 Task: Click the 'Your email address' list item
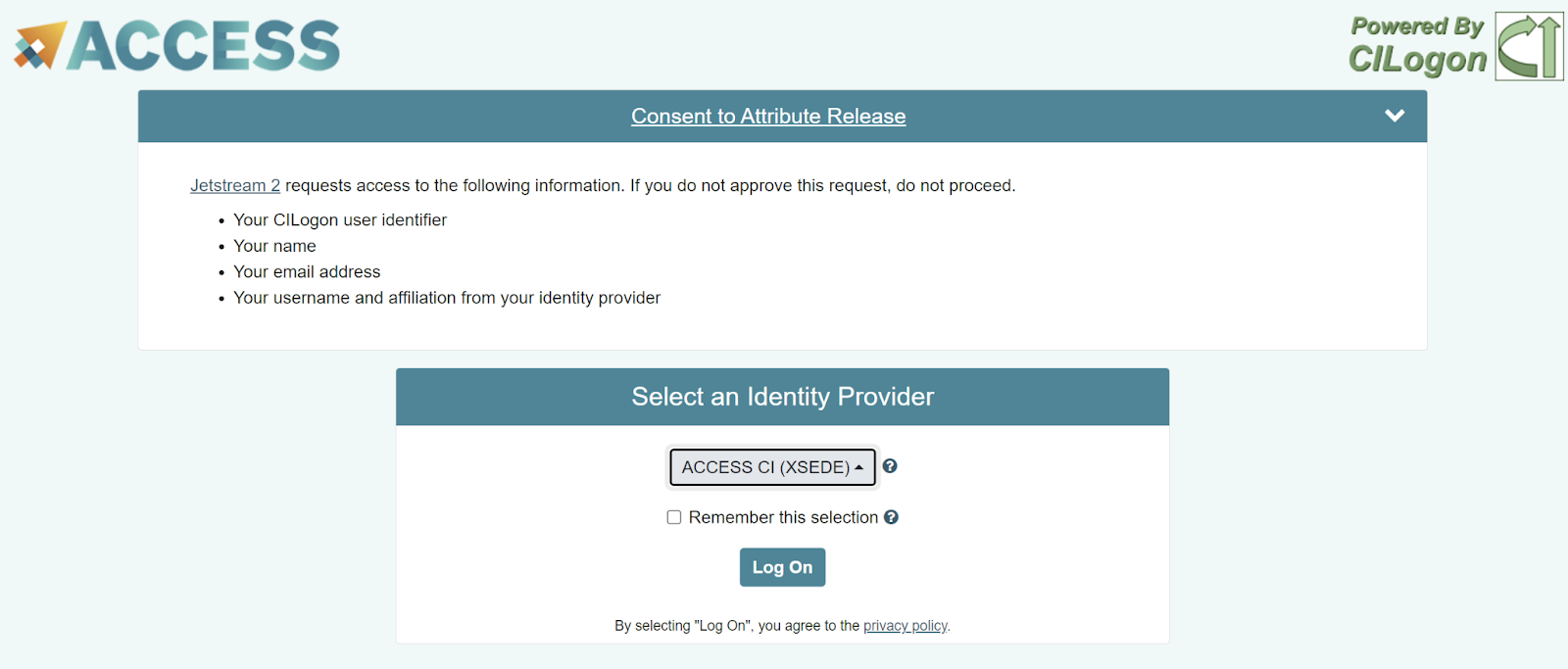[307, 272]
